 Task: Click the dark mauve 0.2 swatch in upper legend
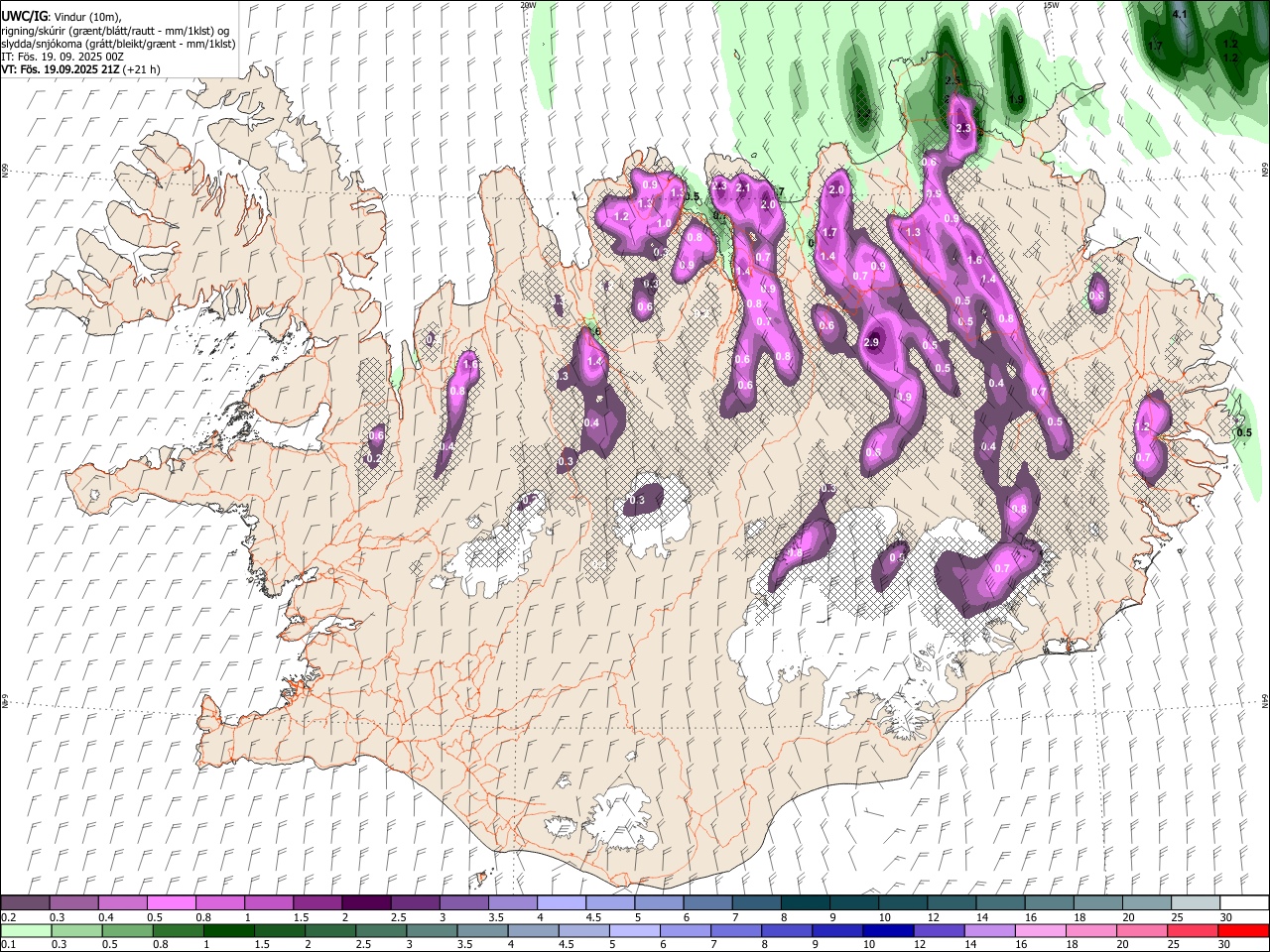coord(25,902)
